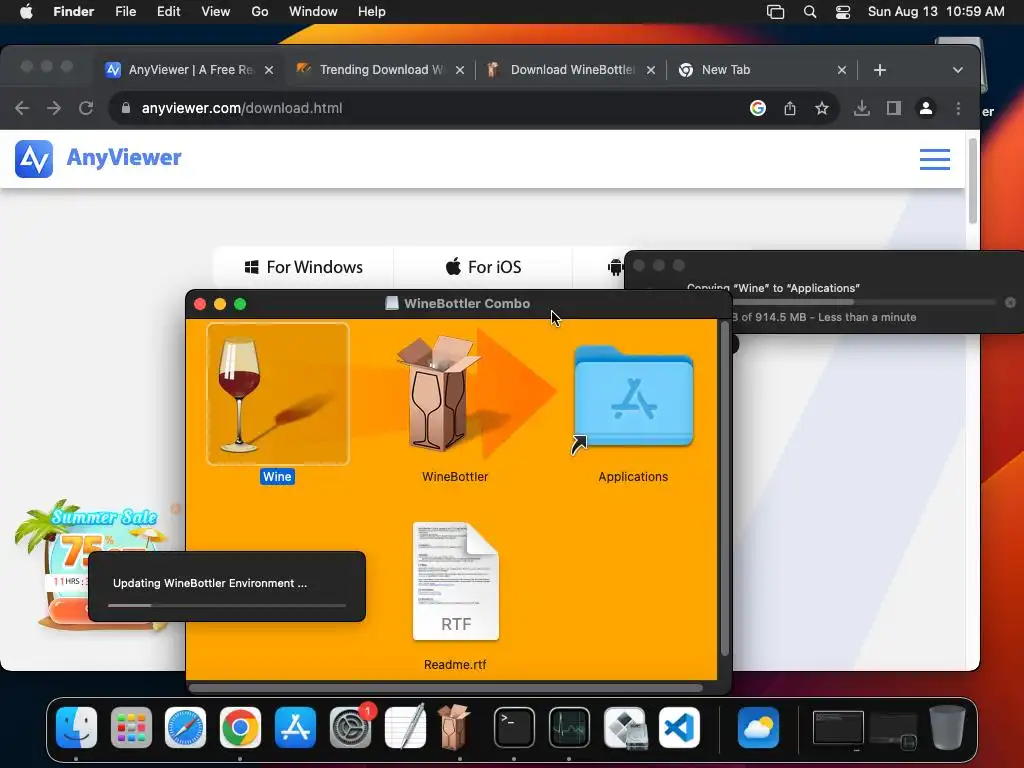Select the For Windows download option
Image resolution: width=1024 pixels, height=768 pixels.
point(304,267)
